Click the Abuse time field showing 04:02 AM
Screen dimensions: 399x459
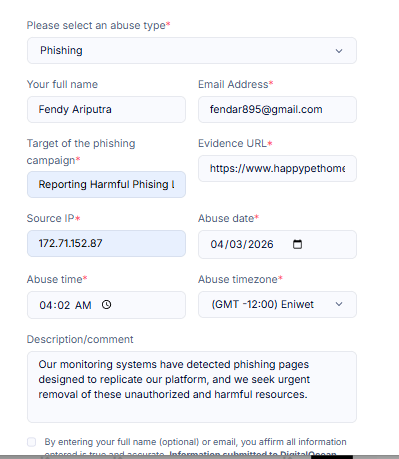(106, 305)
